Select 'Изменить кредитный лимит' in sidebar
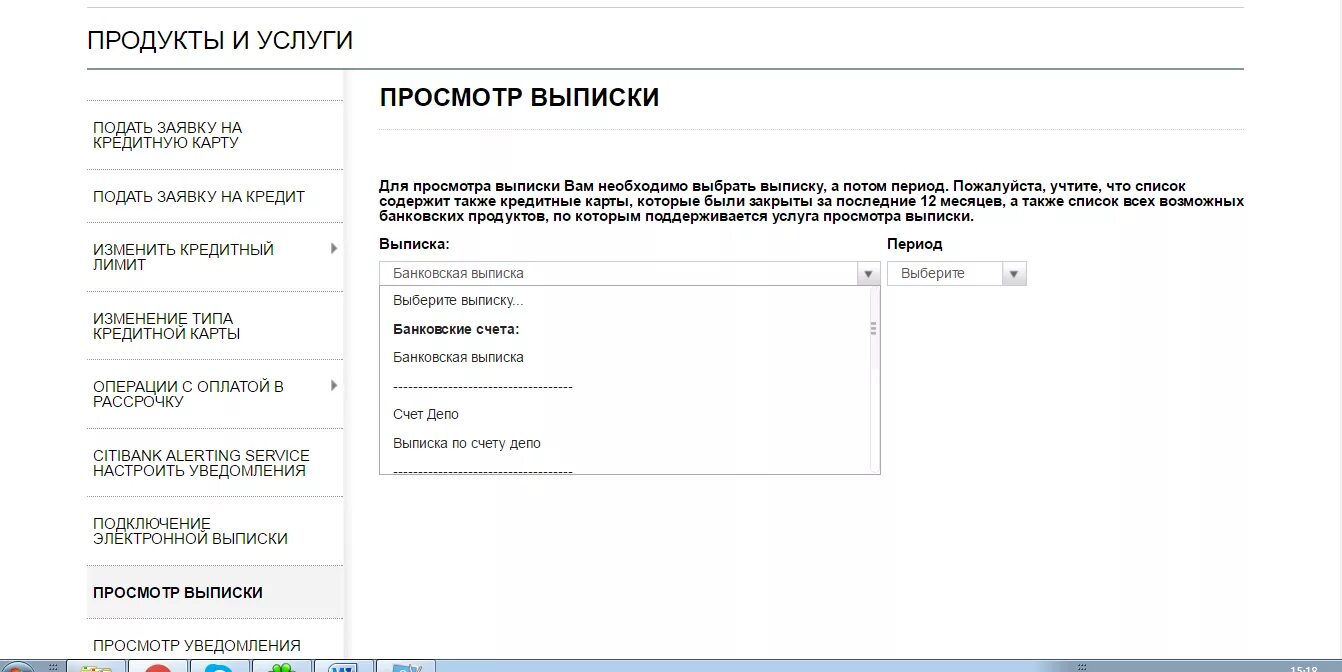 184,257
